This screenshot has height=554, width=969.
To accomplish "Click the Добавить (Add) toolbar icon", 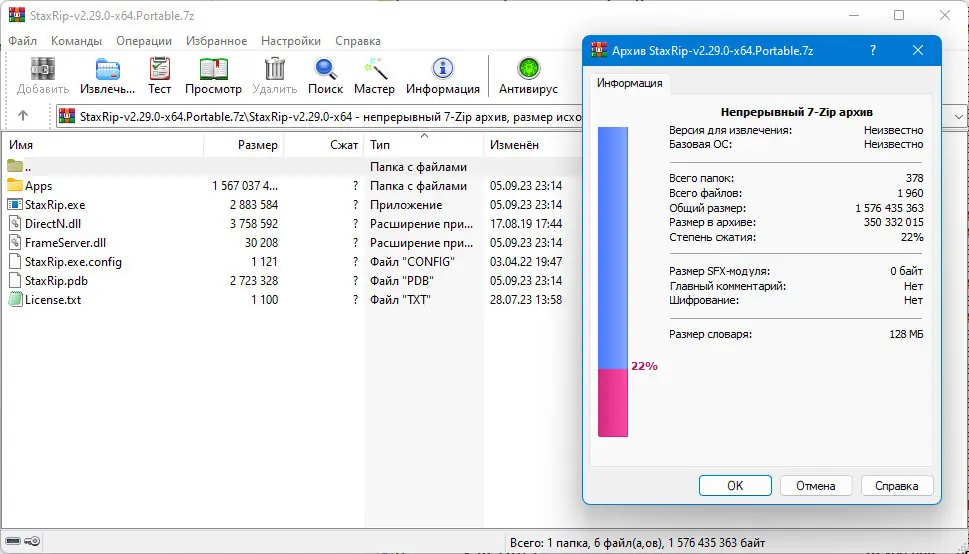I will (43, 69).
